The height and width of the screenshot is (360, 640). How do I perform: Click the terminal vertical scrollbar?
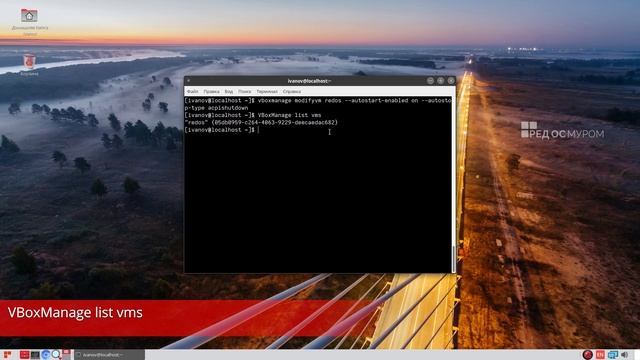click(x=453, y=184)
